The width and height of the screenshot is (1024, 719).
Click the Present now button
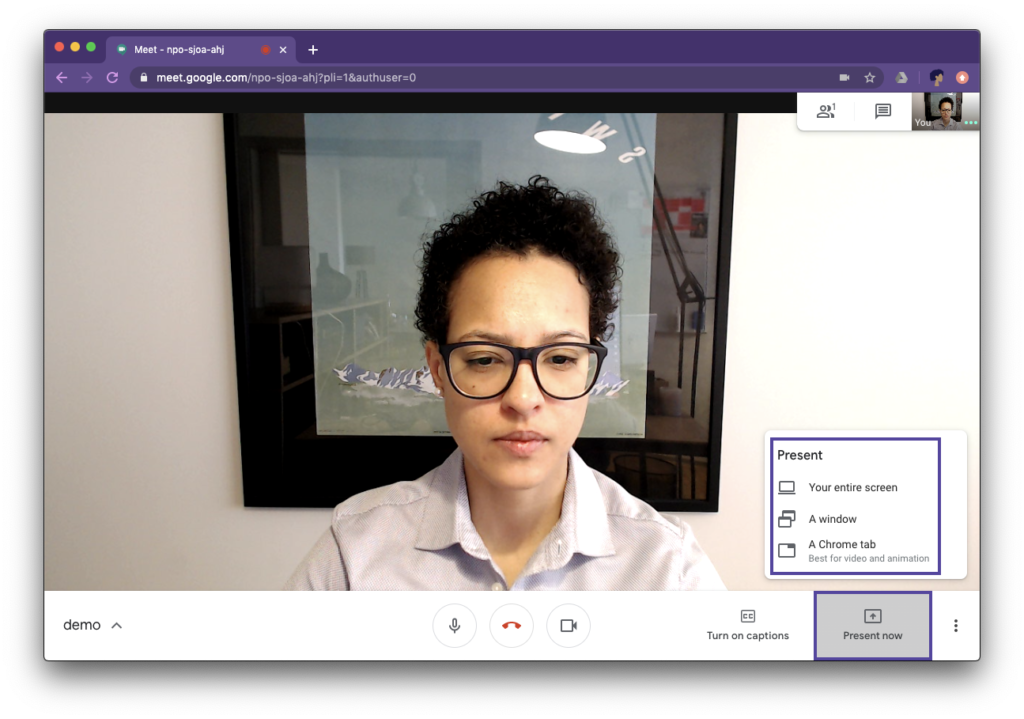click(871, 625)
